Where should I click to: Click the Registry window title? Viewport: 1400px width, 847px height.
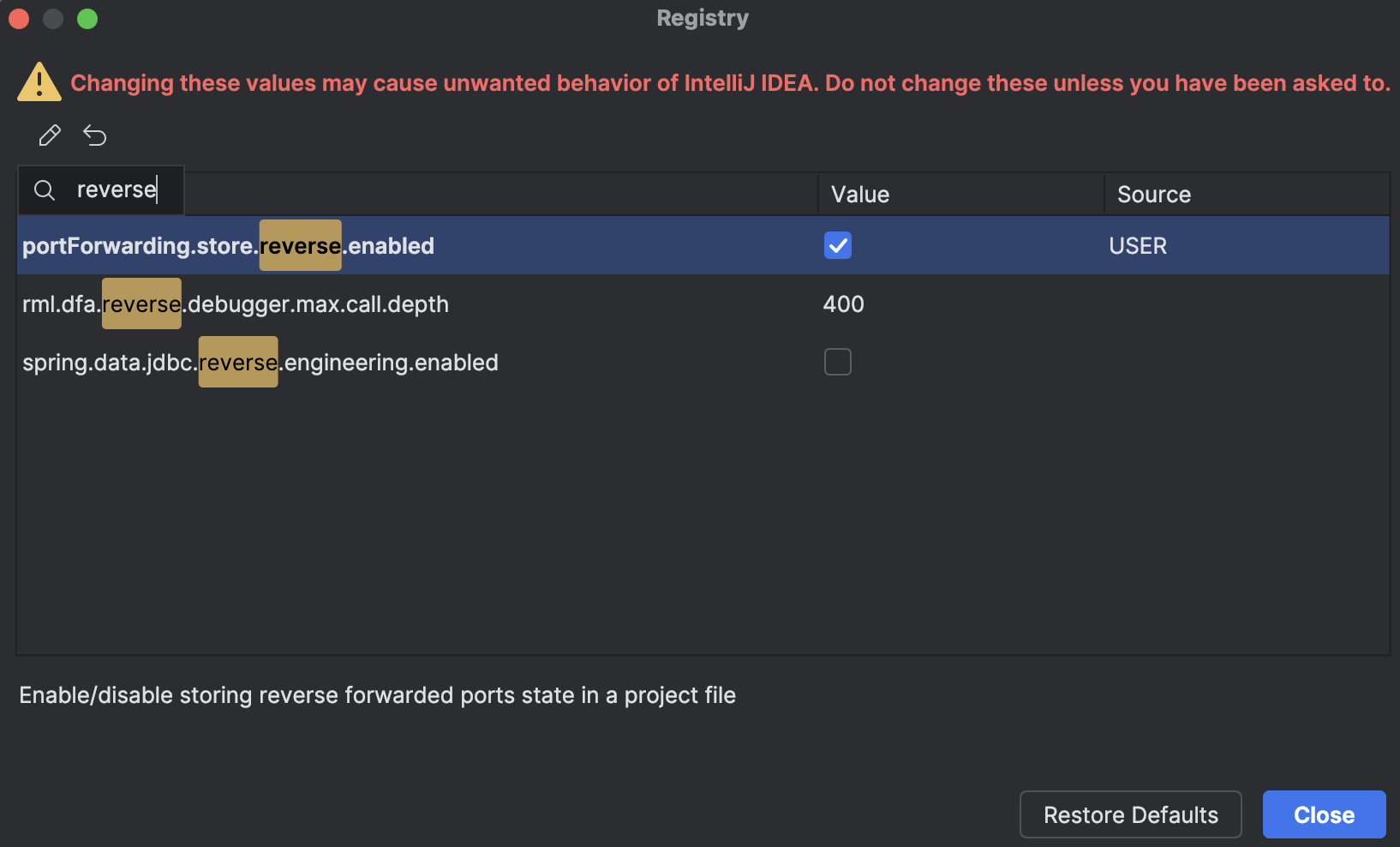click(x=702, y=18)
